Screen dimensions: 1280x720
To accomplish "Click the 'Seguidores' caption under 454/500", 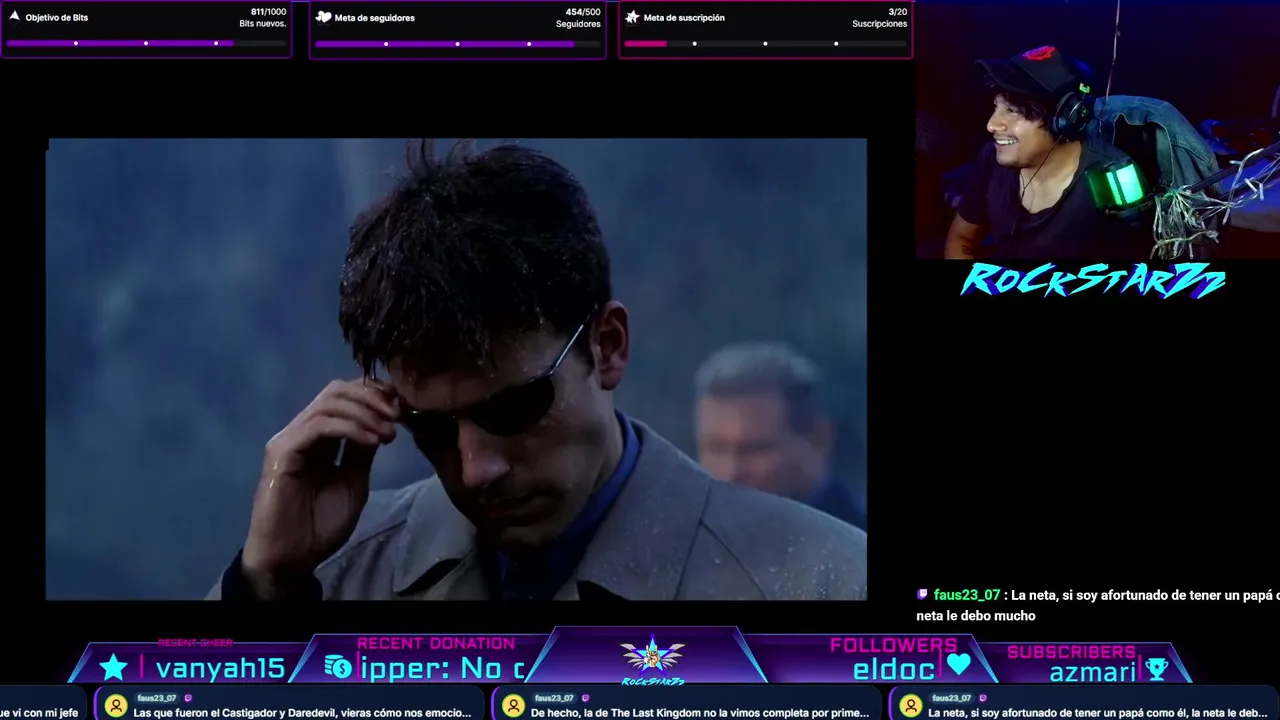I will point(578,24).
